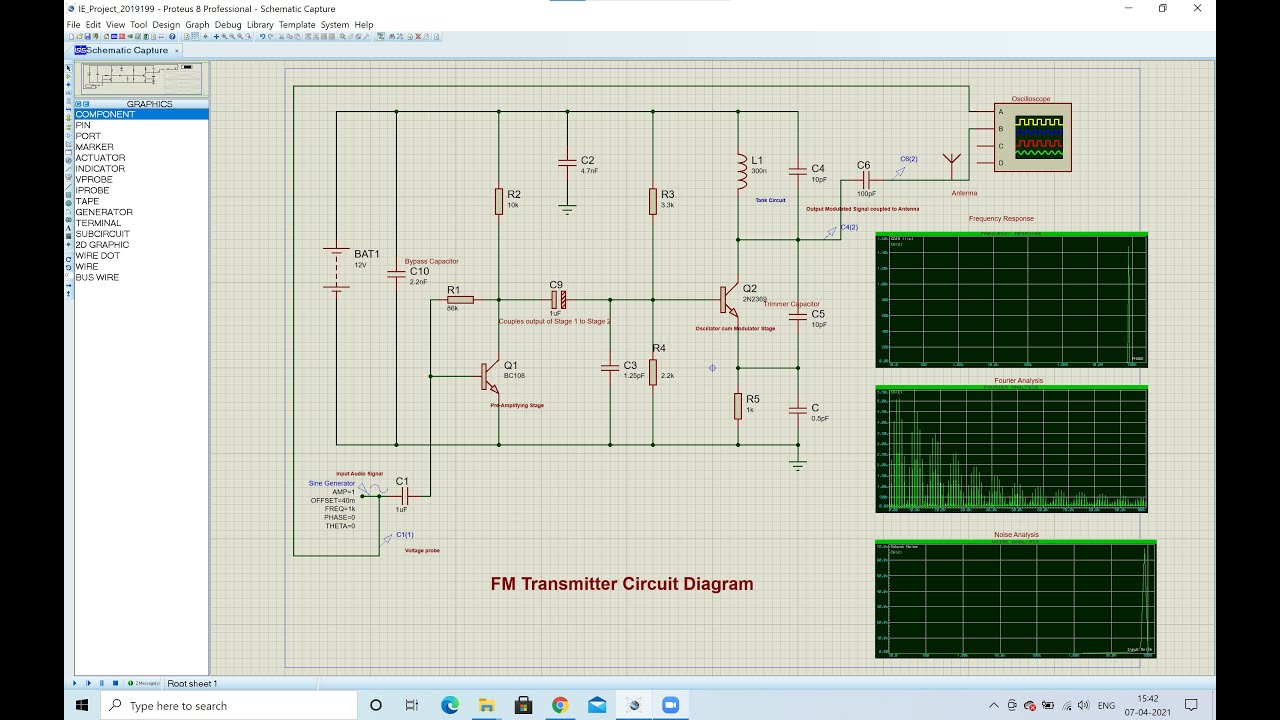Pause the simulation

point(101,683)
